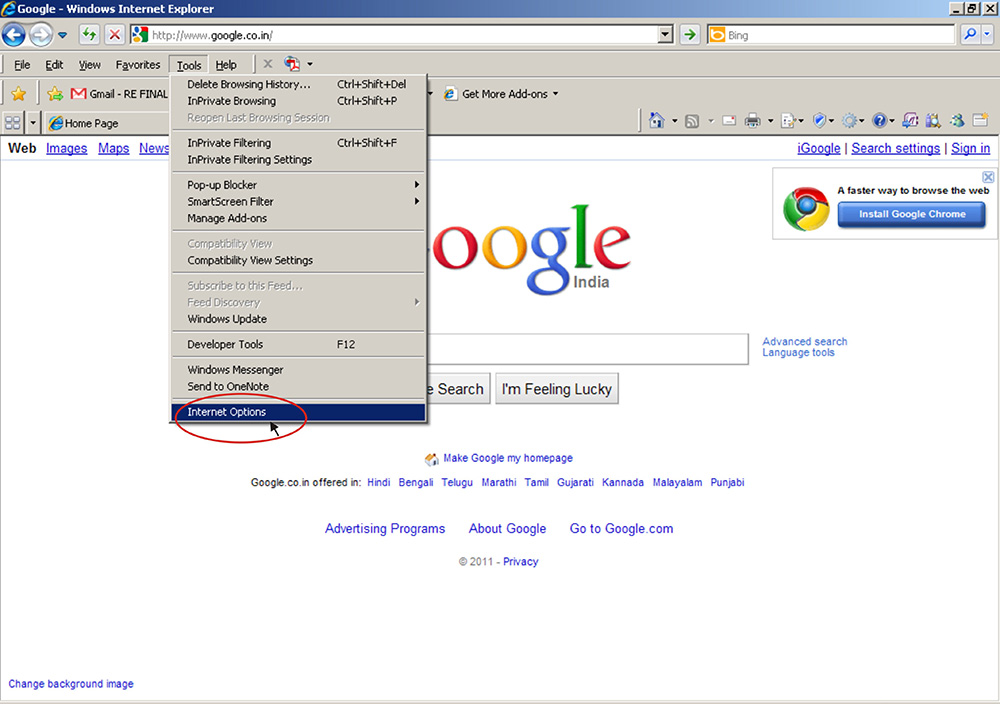
Task: Click the RSS Feeds icon
Action: coord(692,121)
